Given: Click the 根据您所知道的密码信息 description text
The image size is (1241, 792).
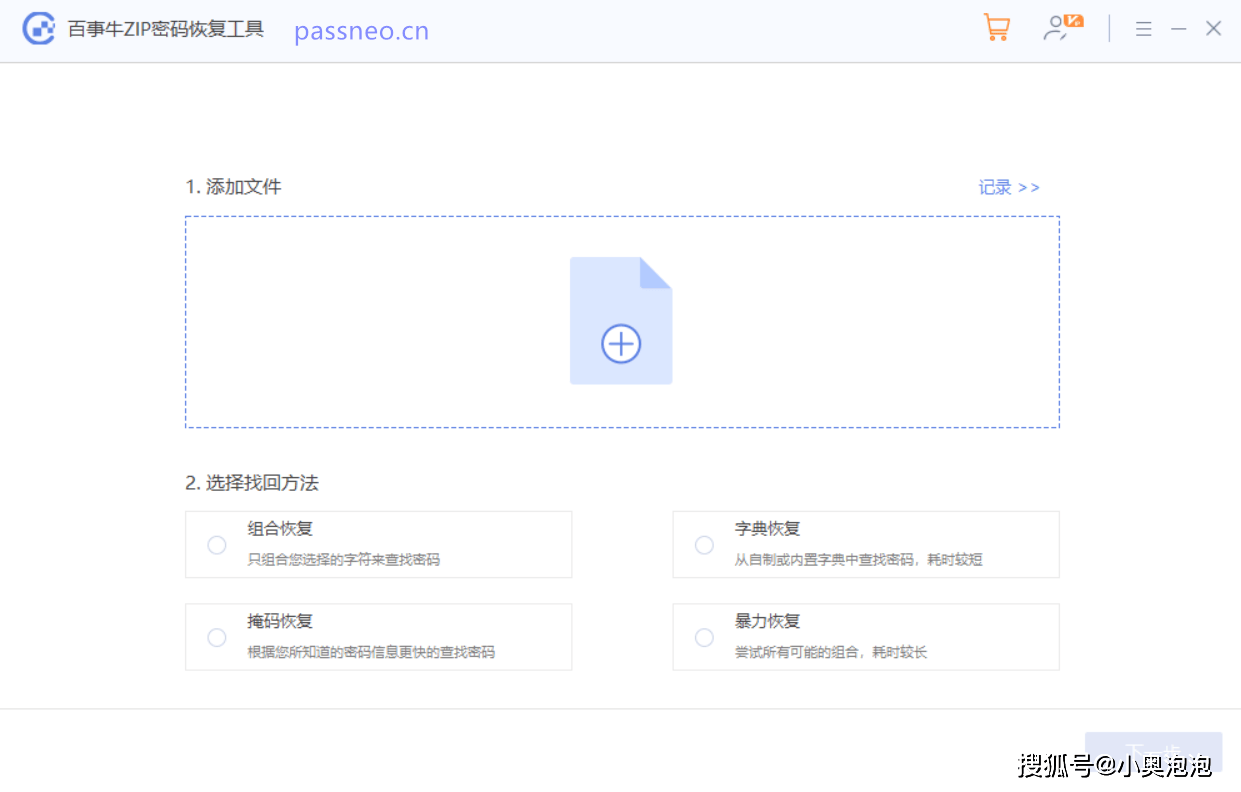Looking at the screenshot, I should [x=371, y=652].
